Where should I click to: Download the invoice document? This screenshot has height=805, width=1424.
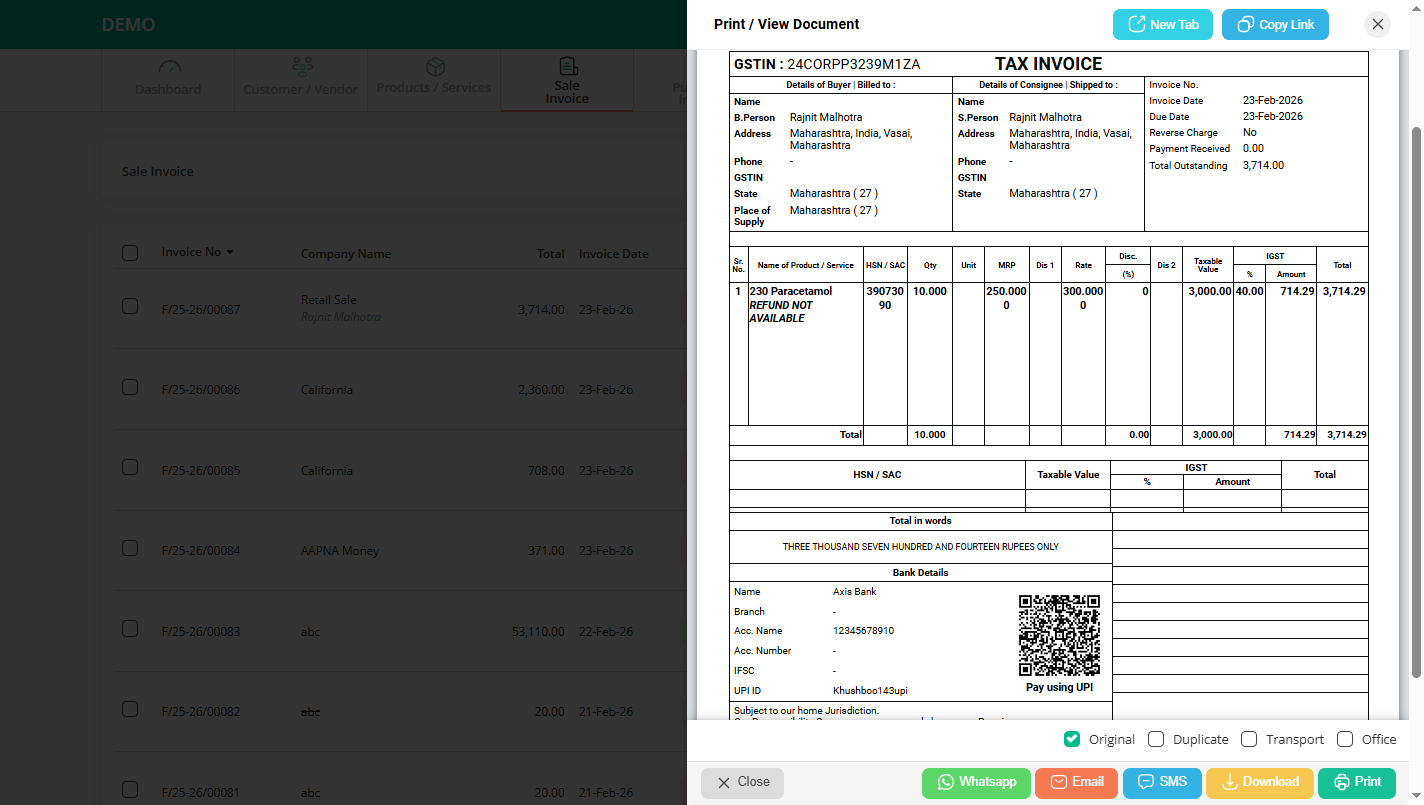[1259, 782]
